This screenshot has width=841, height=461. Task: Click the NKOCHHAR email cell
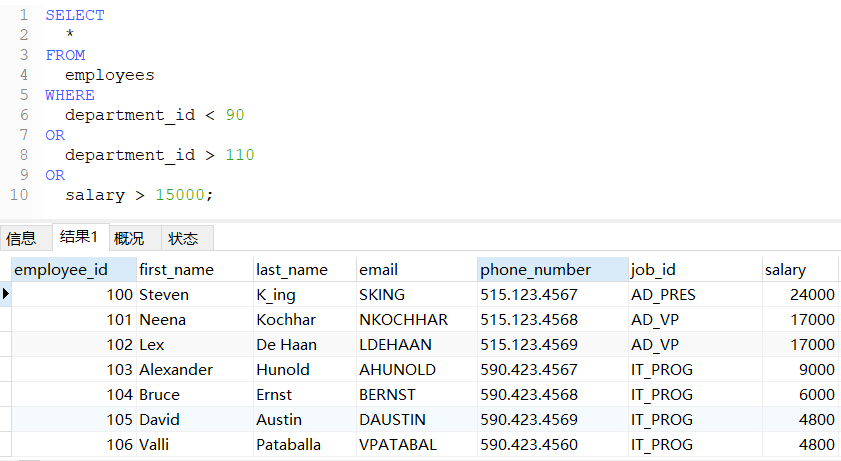pyautogui.click(x=403, y=320)
